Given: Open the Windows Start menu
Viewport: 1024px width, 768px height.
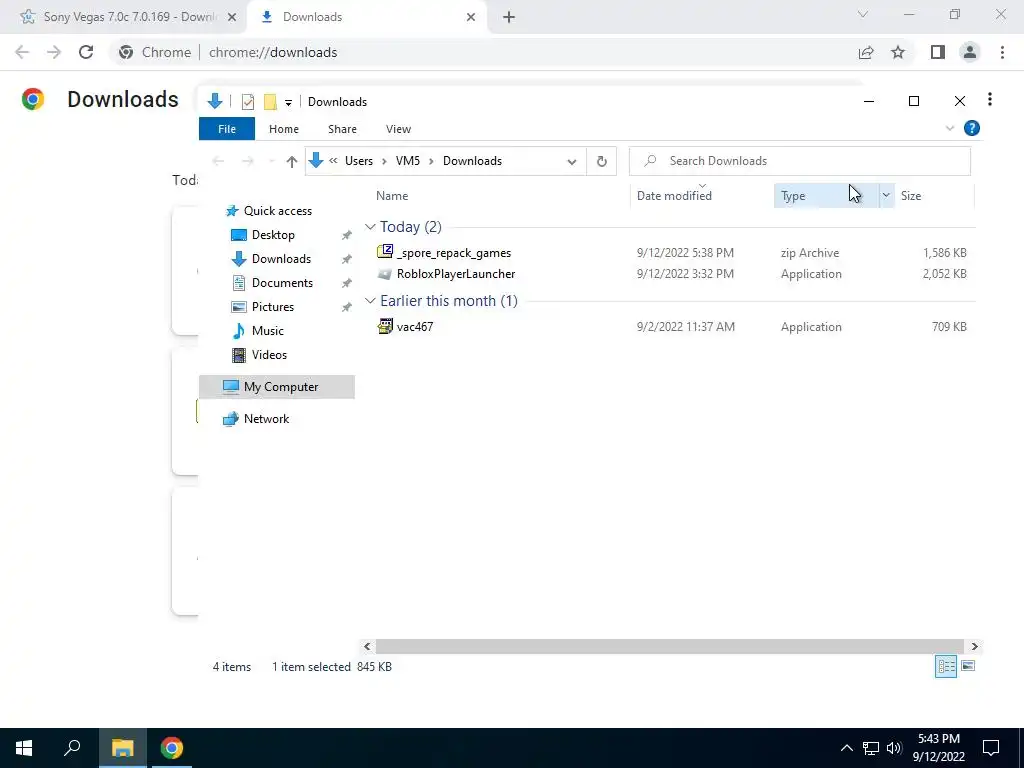Looking at the screenshot, I should click(x=24, y=748).
